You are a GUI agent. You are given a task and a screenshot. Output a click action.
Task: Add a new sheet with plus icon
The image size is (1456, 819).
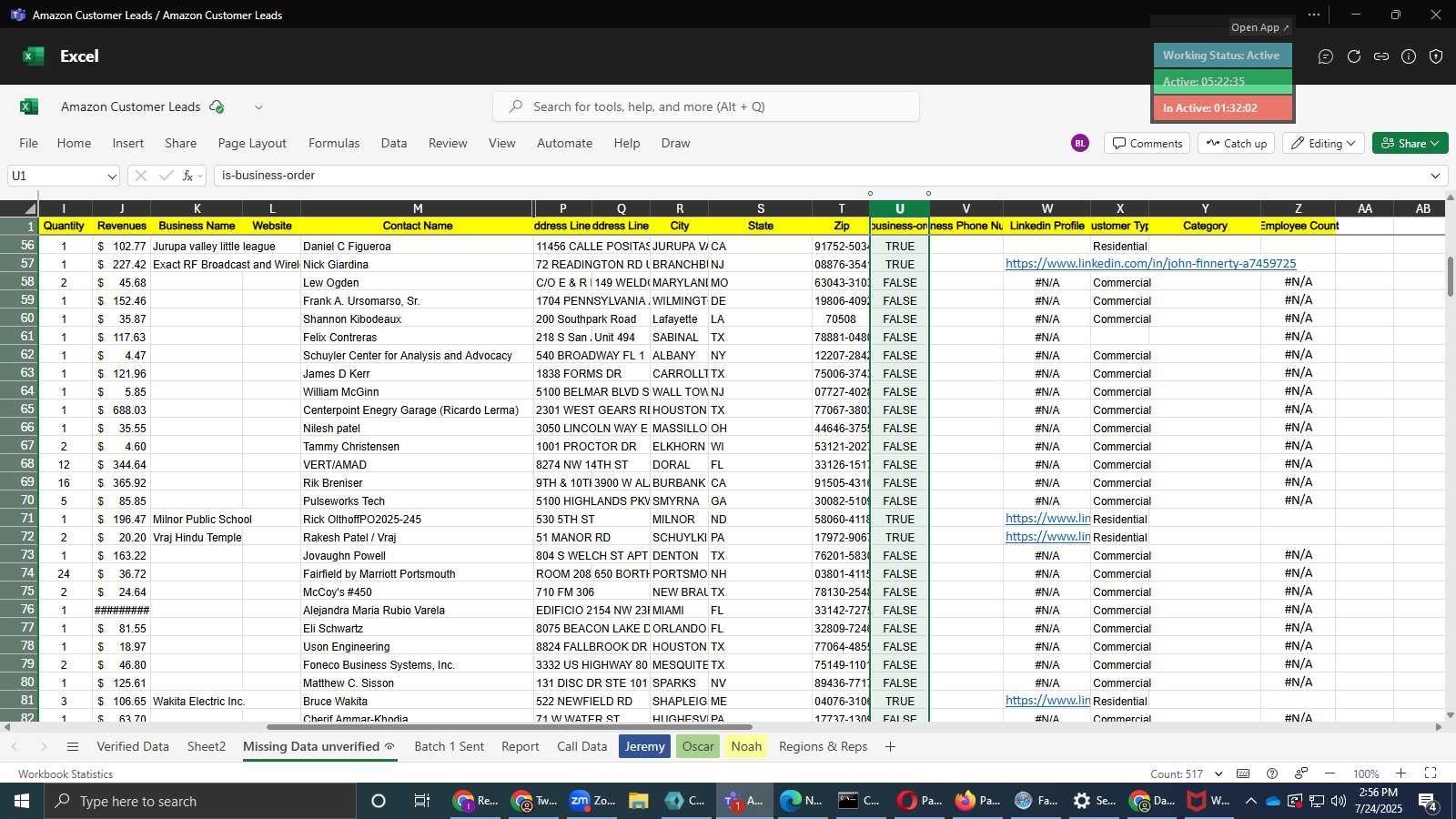890,747
